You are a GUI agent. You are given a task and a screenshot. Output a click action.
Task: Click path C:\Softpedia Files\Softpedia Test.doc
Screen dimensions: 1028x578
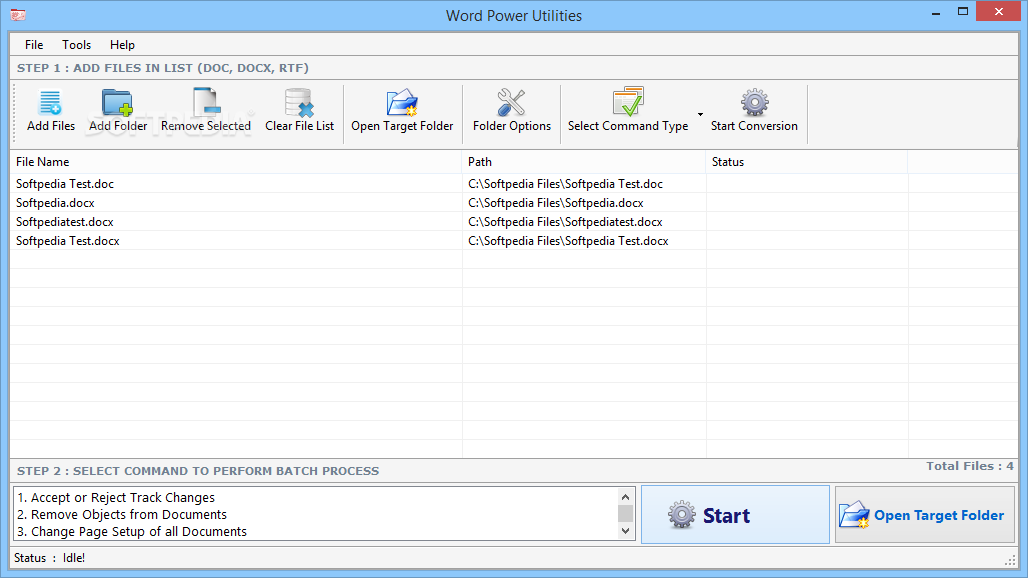tap(565, 184)
